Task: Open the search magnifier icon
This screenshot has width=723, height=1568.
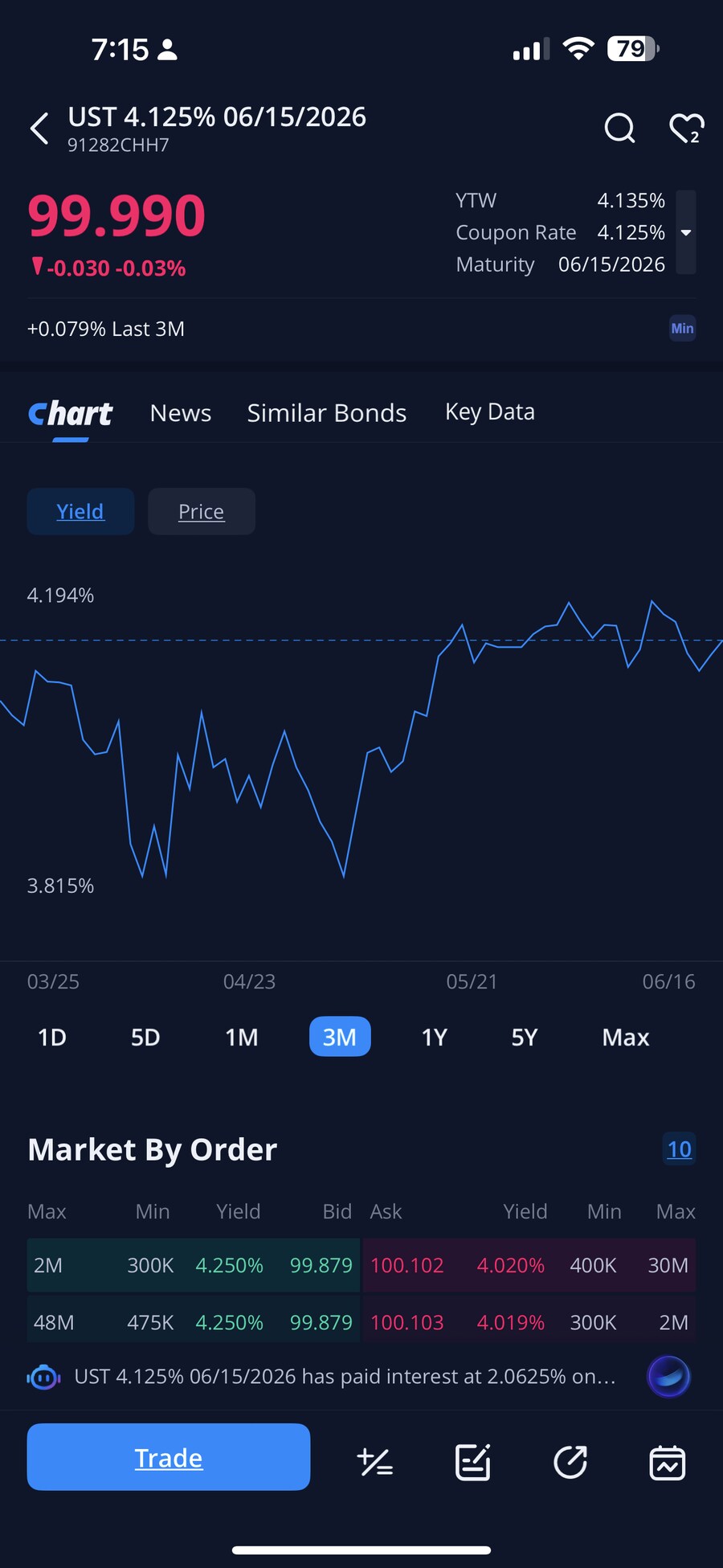Action: point(619,128)
